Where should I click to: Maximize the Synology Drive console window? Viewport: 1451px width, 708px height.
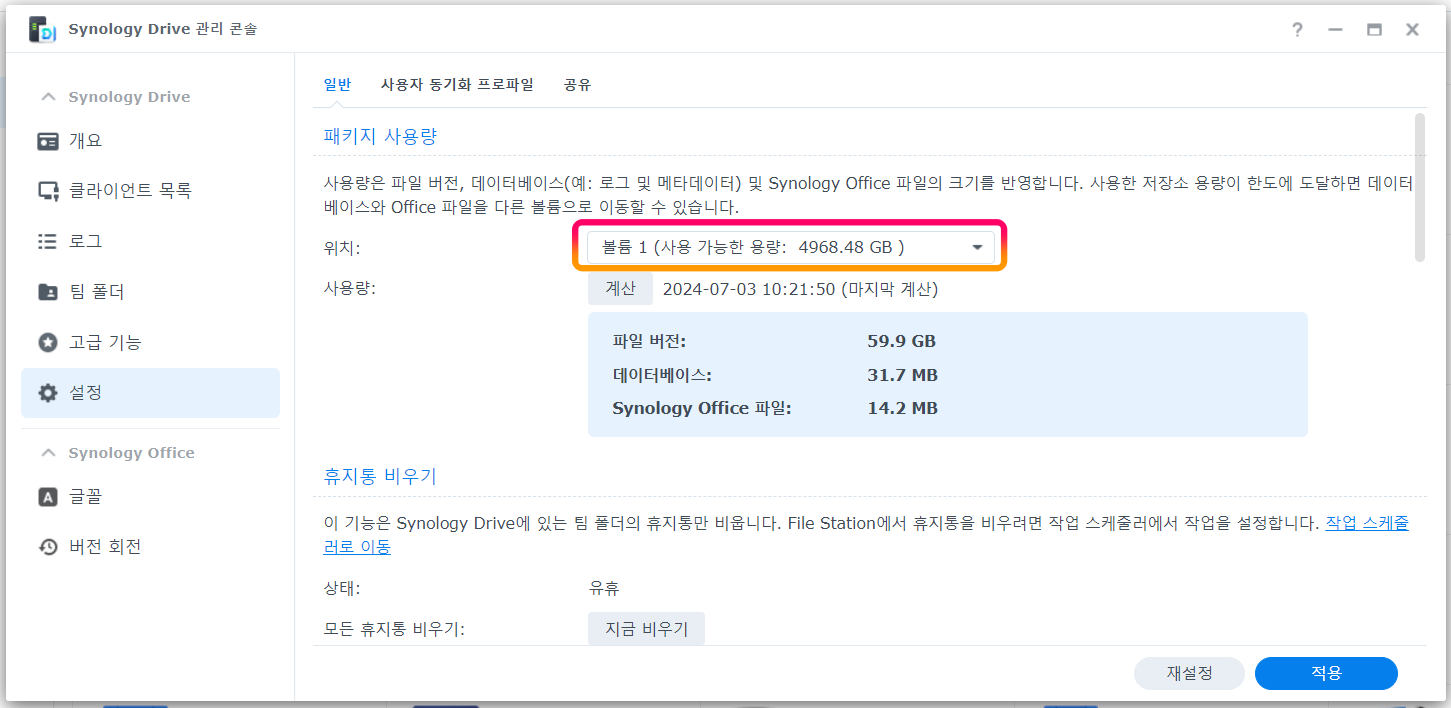(x=1374, y=30)
